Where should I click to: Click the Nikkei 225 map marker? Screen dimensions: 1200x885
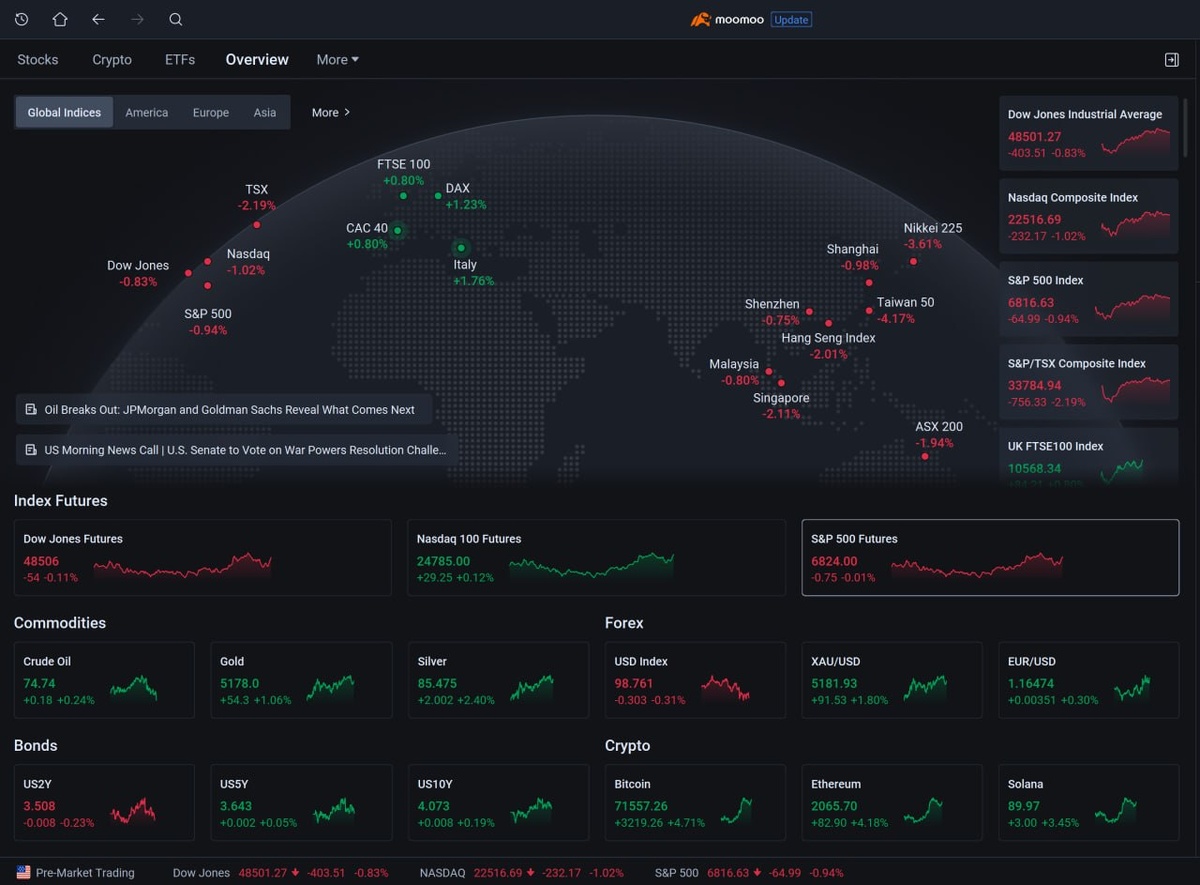(913, 262)
